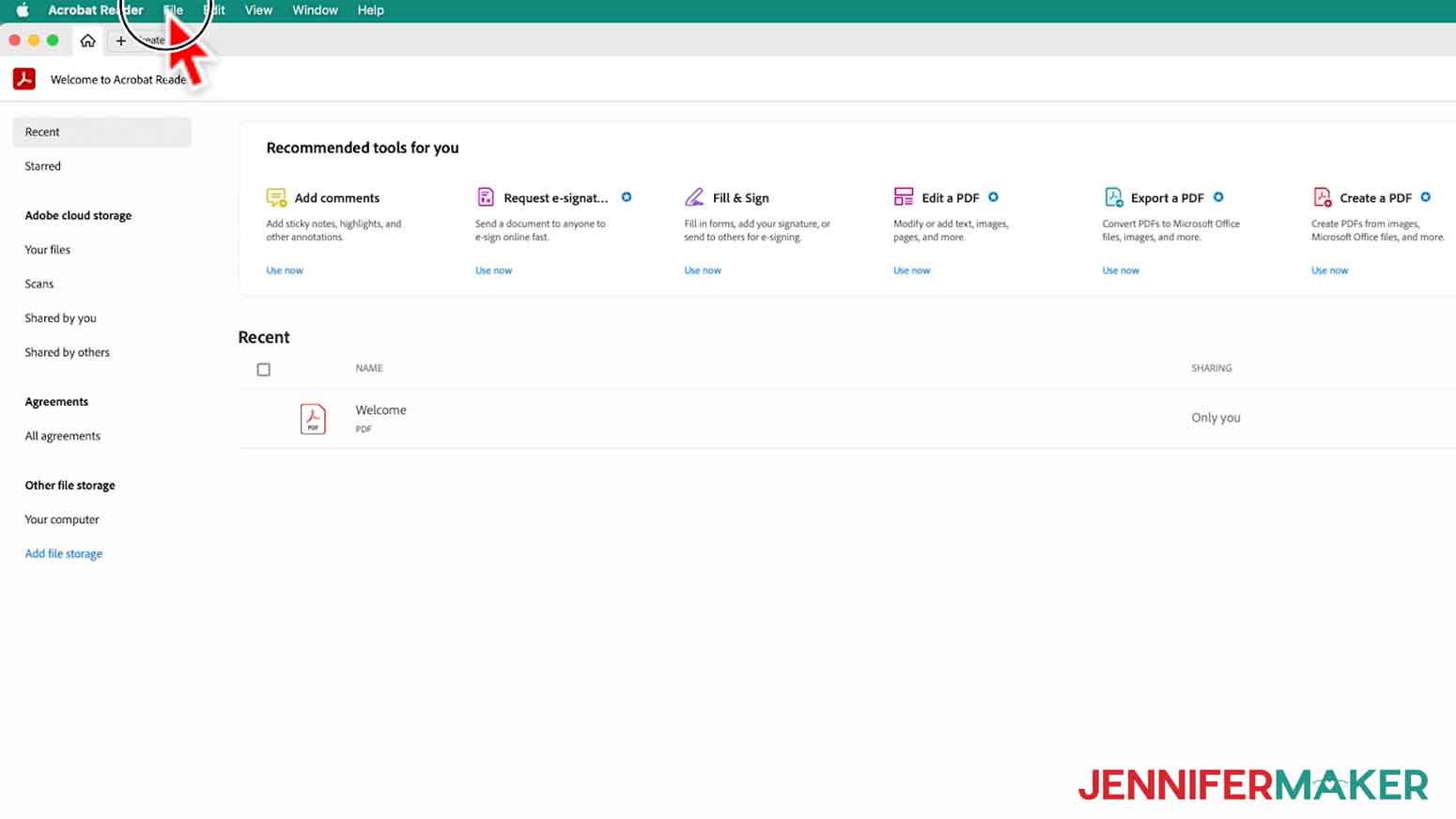This screenshot has height=819, width=1456.
Task: Select Recent in the sidebar
Action: click(101, 132)
